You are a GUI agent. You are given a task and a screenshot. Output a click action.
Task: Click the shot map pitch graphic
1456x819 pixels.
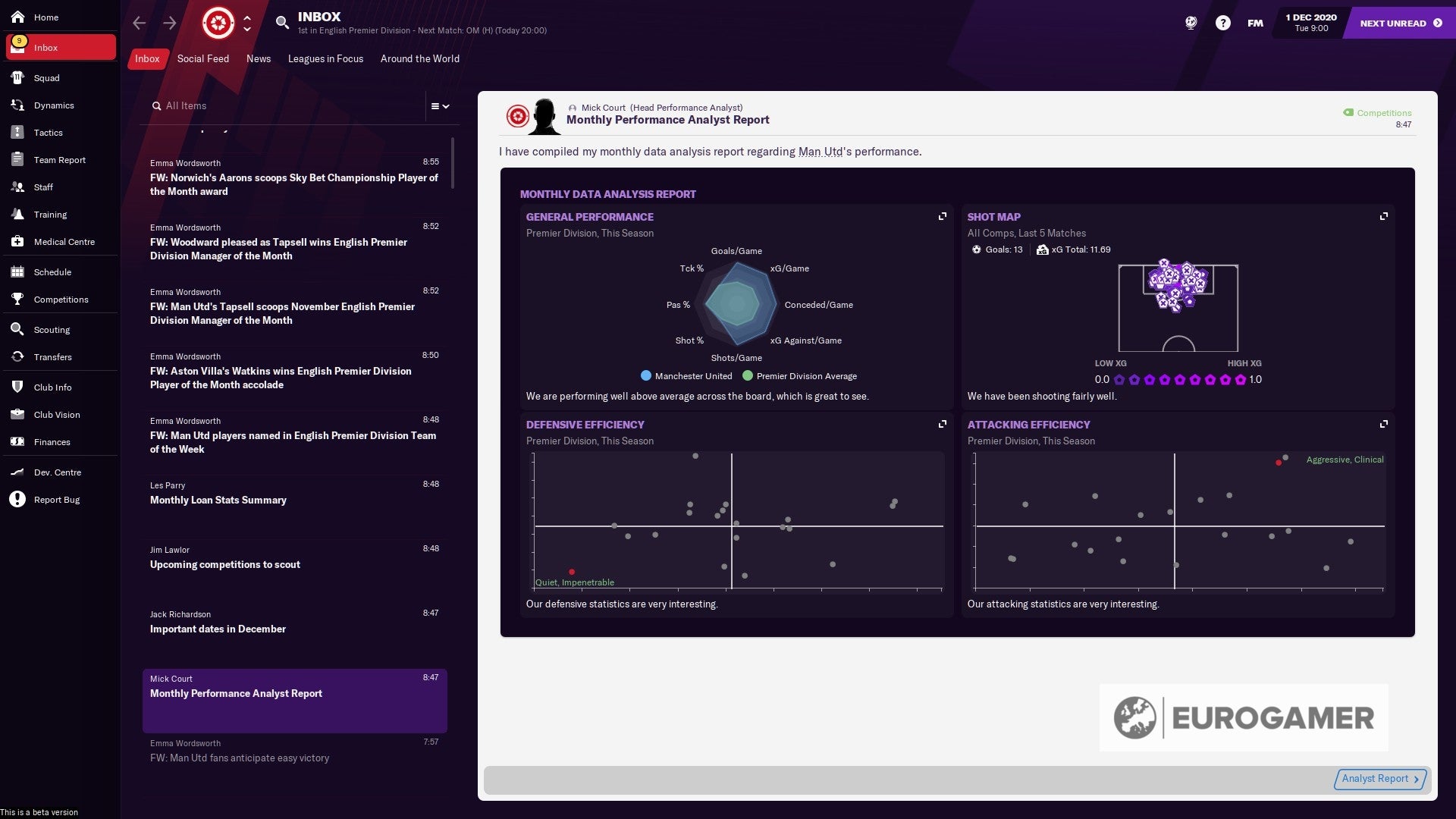pyautogui.click(x=1178, y=307)
